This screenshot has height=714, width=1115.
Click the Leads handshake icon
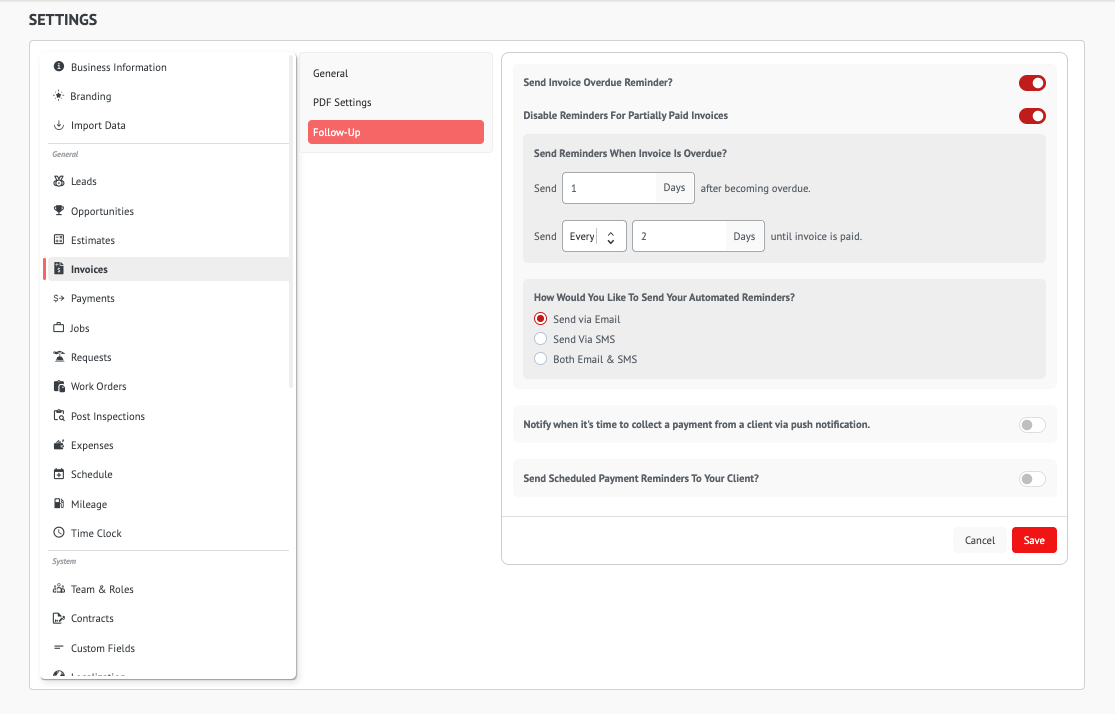[x=59, y=182]
